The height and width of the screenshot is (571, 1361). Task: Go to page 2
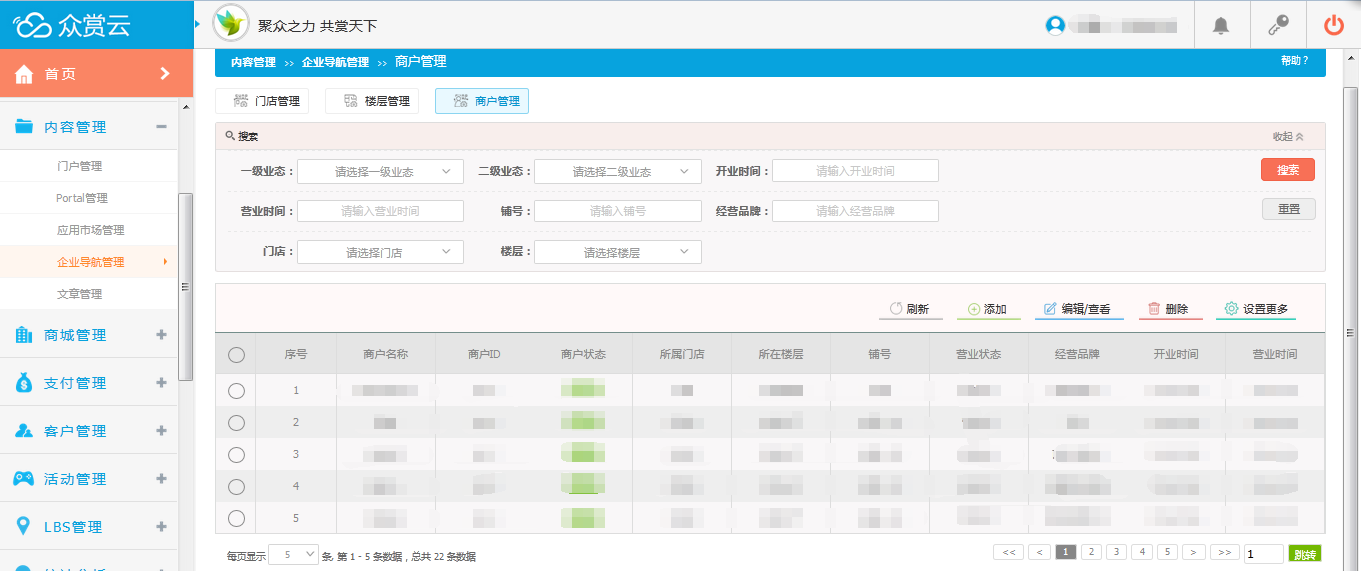click(x=1091, y=552)
